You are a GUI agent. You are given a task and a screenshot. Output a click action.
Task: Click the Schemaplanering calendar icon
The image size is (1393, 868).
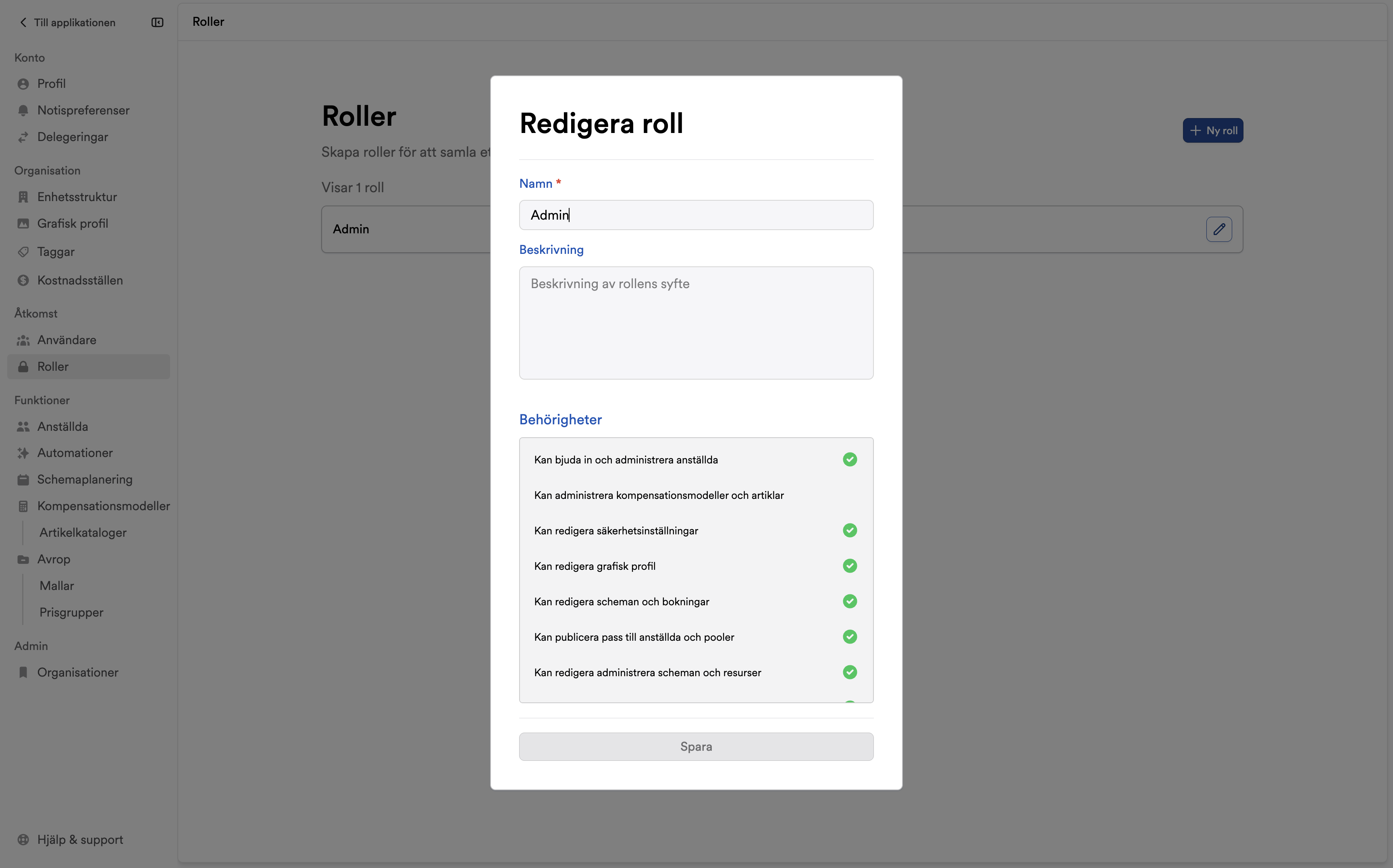(x=23, y=480)
